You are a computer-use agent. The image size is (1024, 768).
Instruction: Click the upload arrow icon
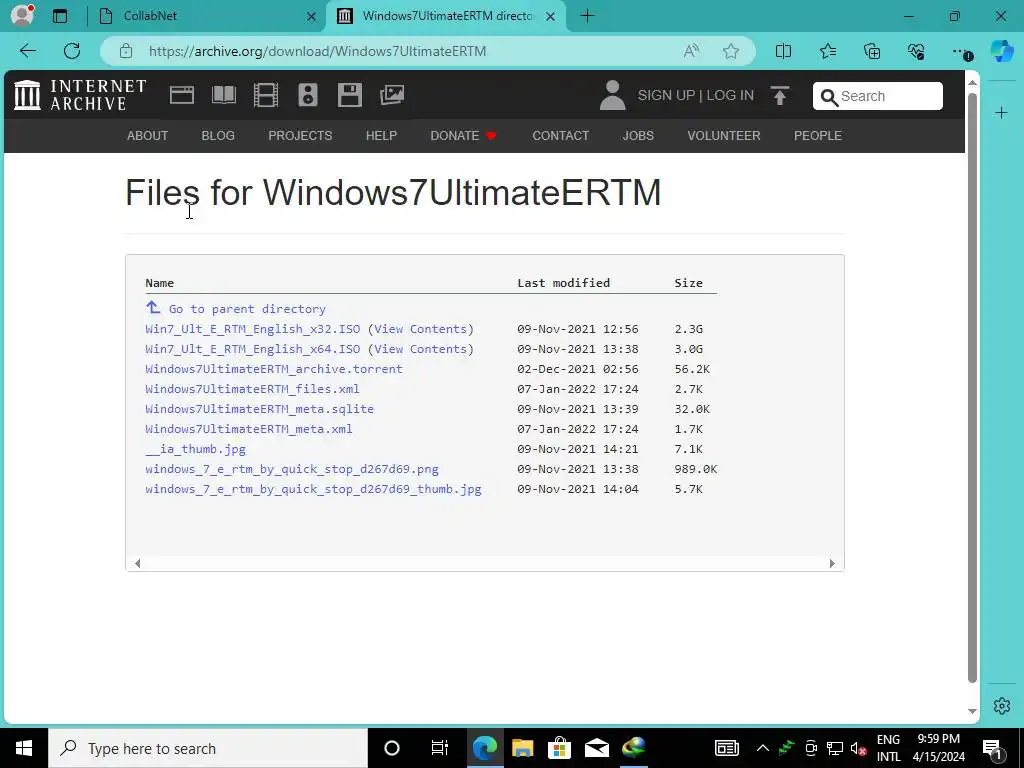tap(780, 95)
